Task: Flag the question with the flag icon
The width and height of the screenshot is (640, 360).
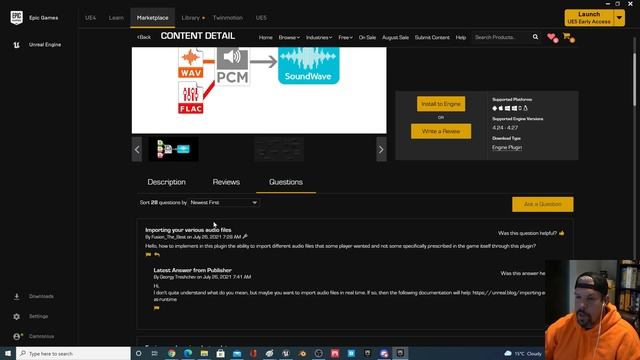Action: click(148, 254)
